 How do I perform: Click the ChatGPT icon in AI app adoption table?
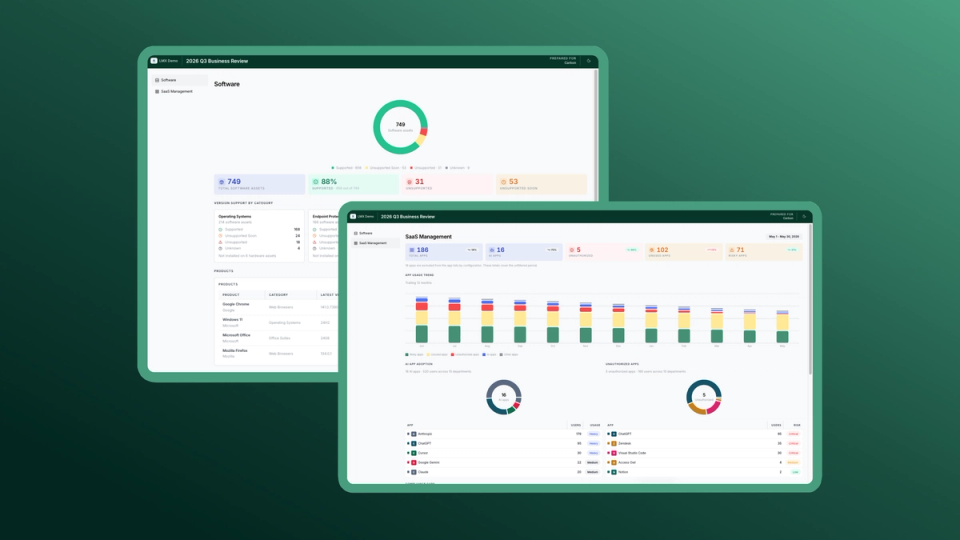(414, 443)
